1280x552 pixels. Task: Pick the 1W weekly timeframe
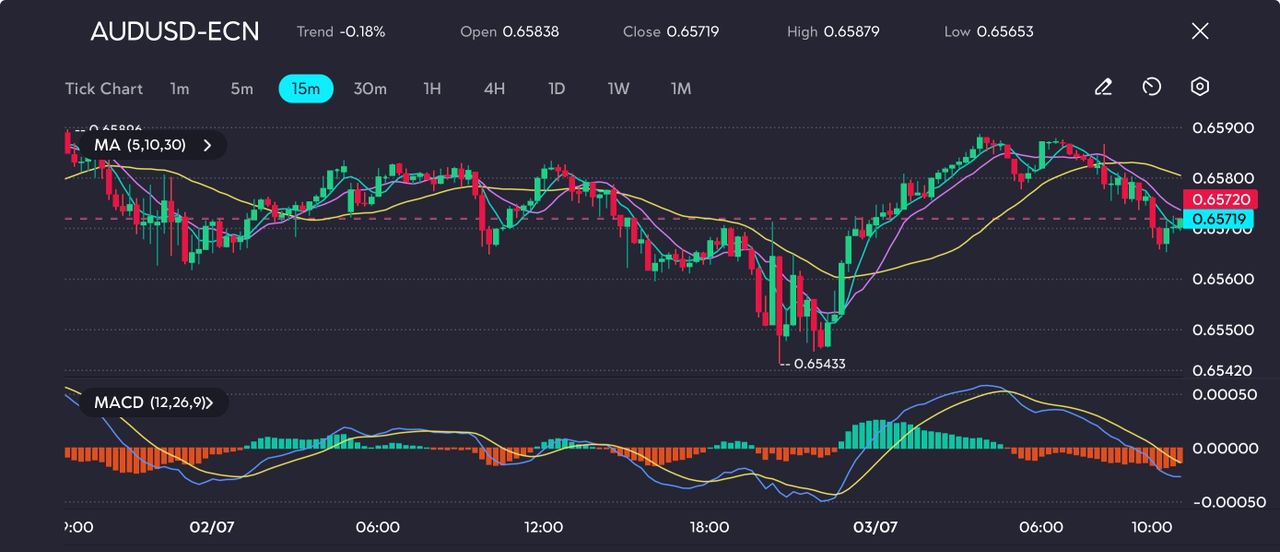[619, 89]
